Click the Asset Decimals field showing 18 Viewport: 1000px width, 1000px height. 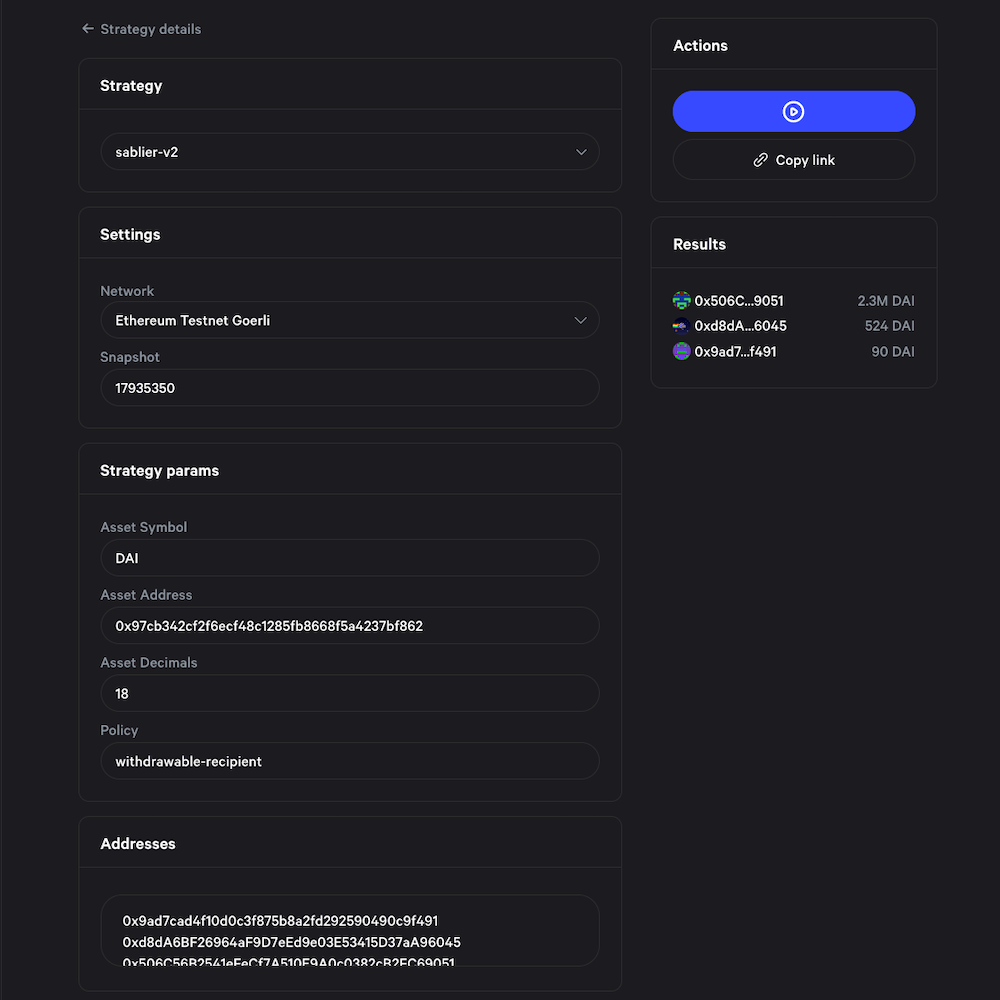coord(350,693)
